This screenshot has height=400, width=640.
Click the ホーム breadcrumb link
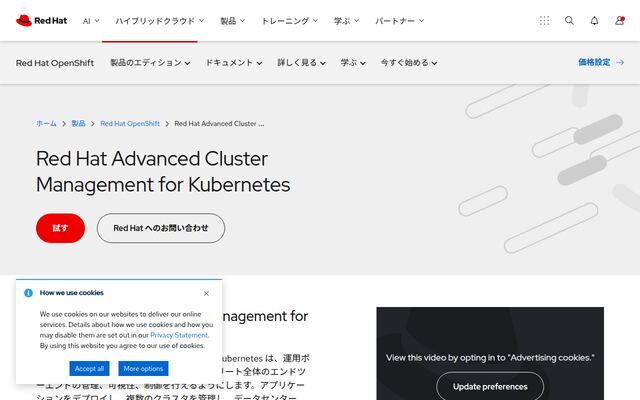[x=46, y=123]
